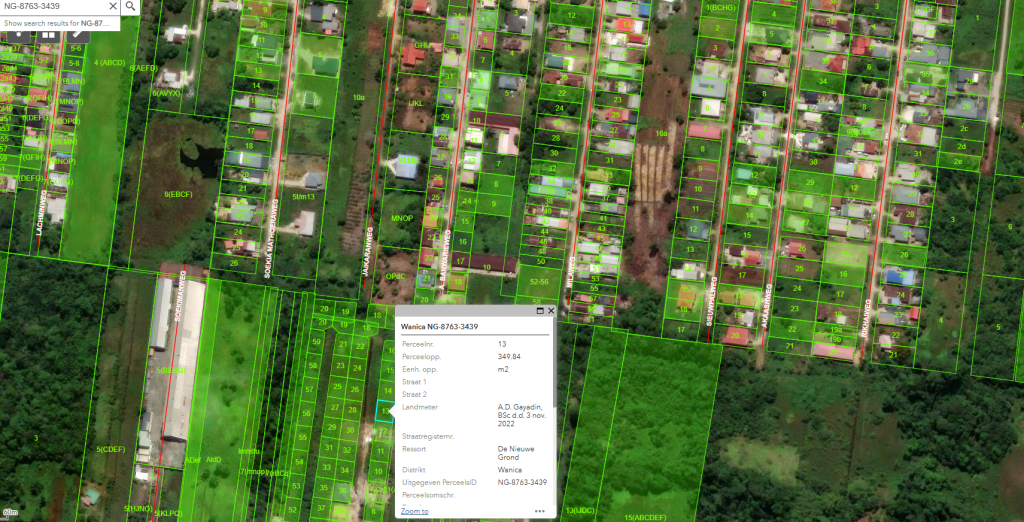Click the 'Zoom to' link in popup
This screenshot has height=522, width=1024.
click(x=414, y=511)
